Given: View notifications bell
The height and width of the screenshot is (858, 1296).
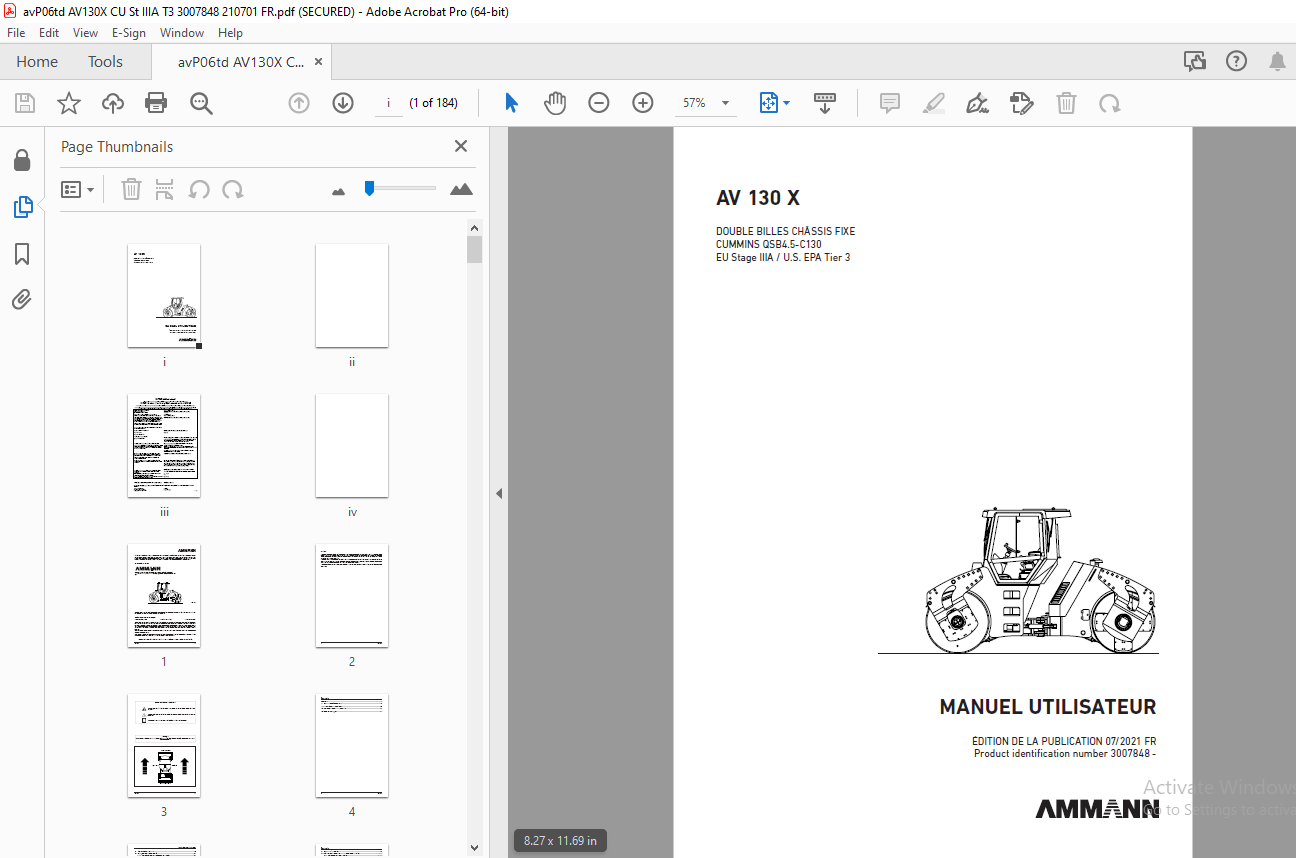Looking at the screenshot, I should pos(1277,62).
